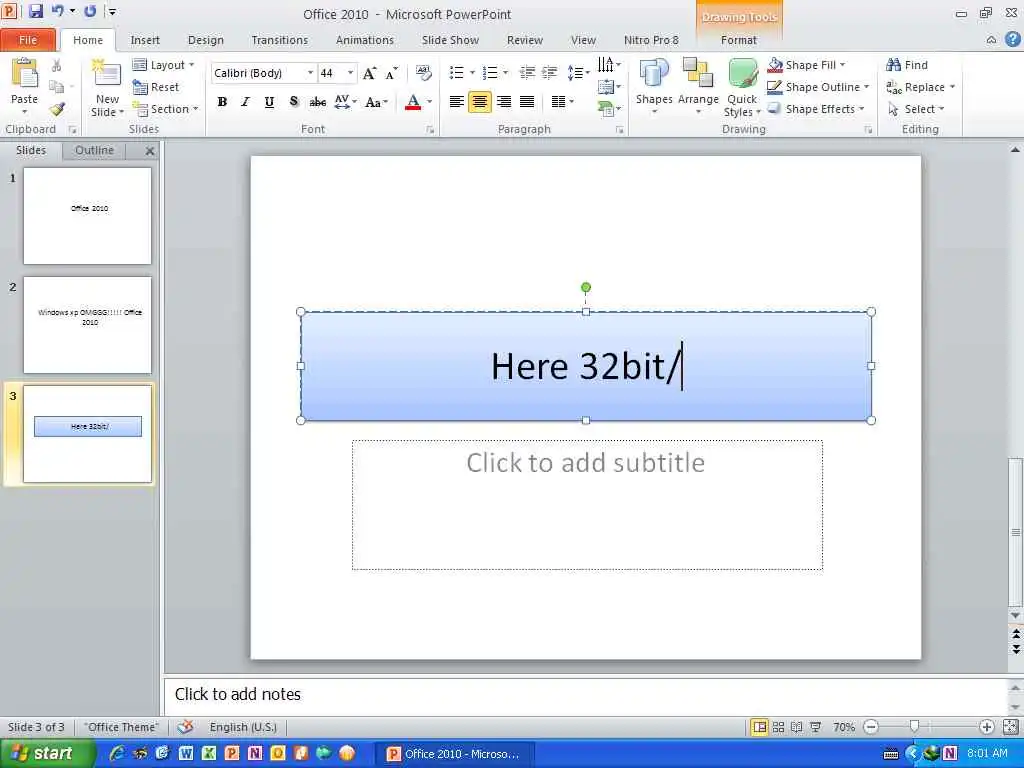1024x768 pixels.
Task: Switch to the Animations ribbon tab
Action: tap(364, 40)
